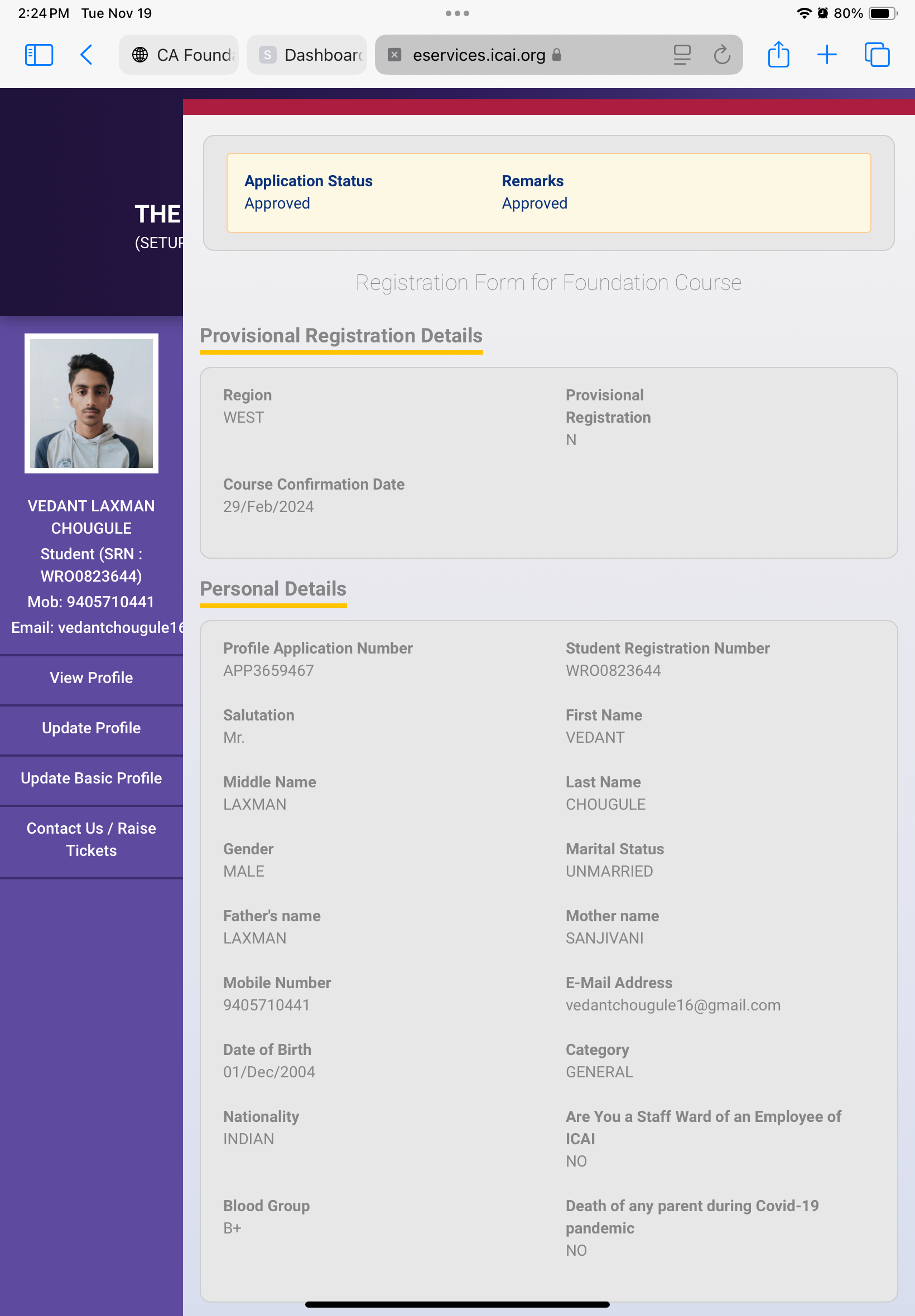Toggle the Safari sidebar icon

coord(39,55)
